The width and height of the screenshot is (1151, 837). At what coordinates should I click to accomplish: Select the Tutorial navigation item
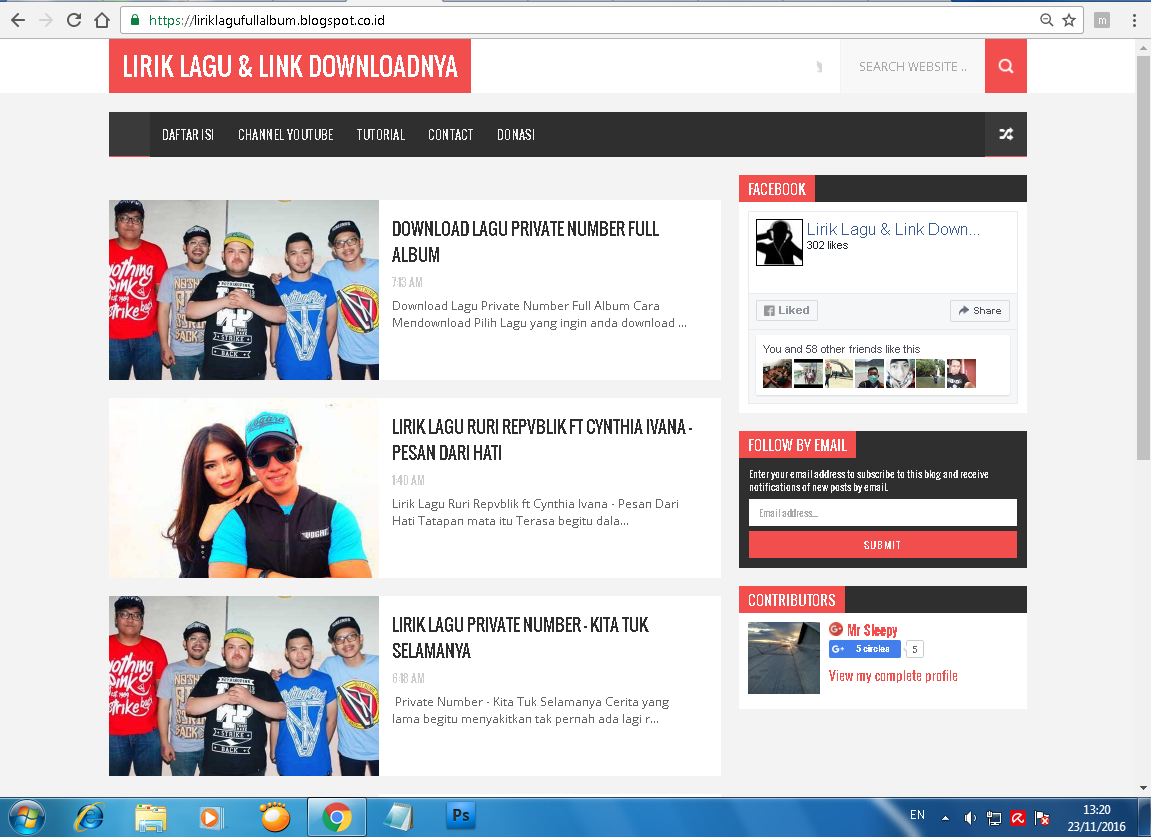(x=380, y=135)
